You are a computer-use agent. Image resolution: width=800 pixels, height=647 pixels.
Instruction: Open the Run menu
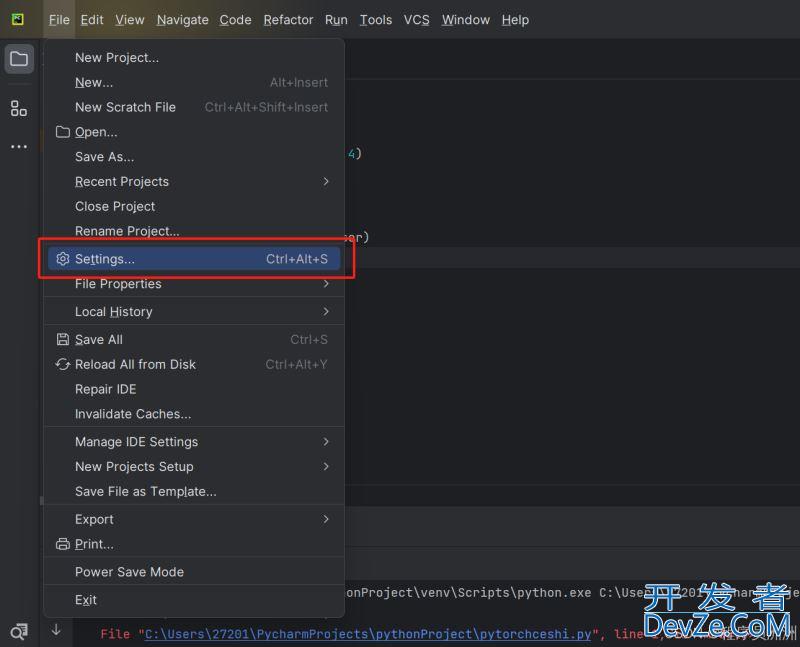point(336,20)
